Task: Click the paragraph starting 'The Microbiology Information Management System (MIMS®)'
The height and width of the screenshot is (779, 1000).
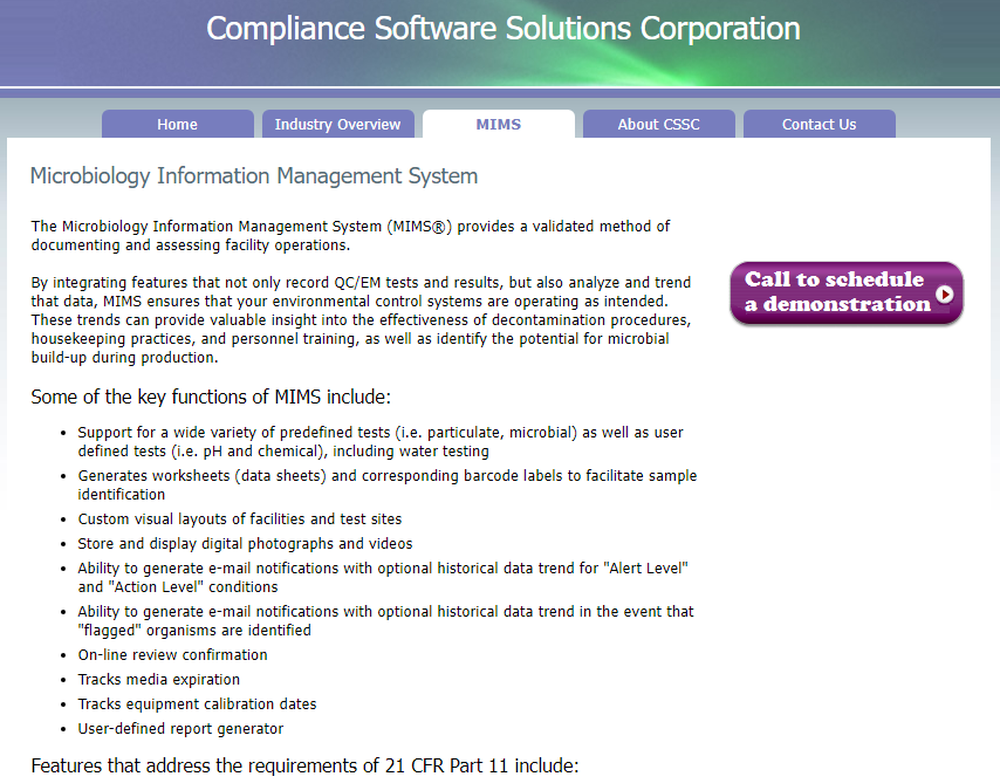Action: click(x=351, y=235)
